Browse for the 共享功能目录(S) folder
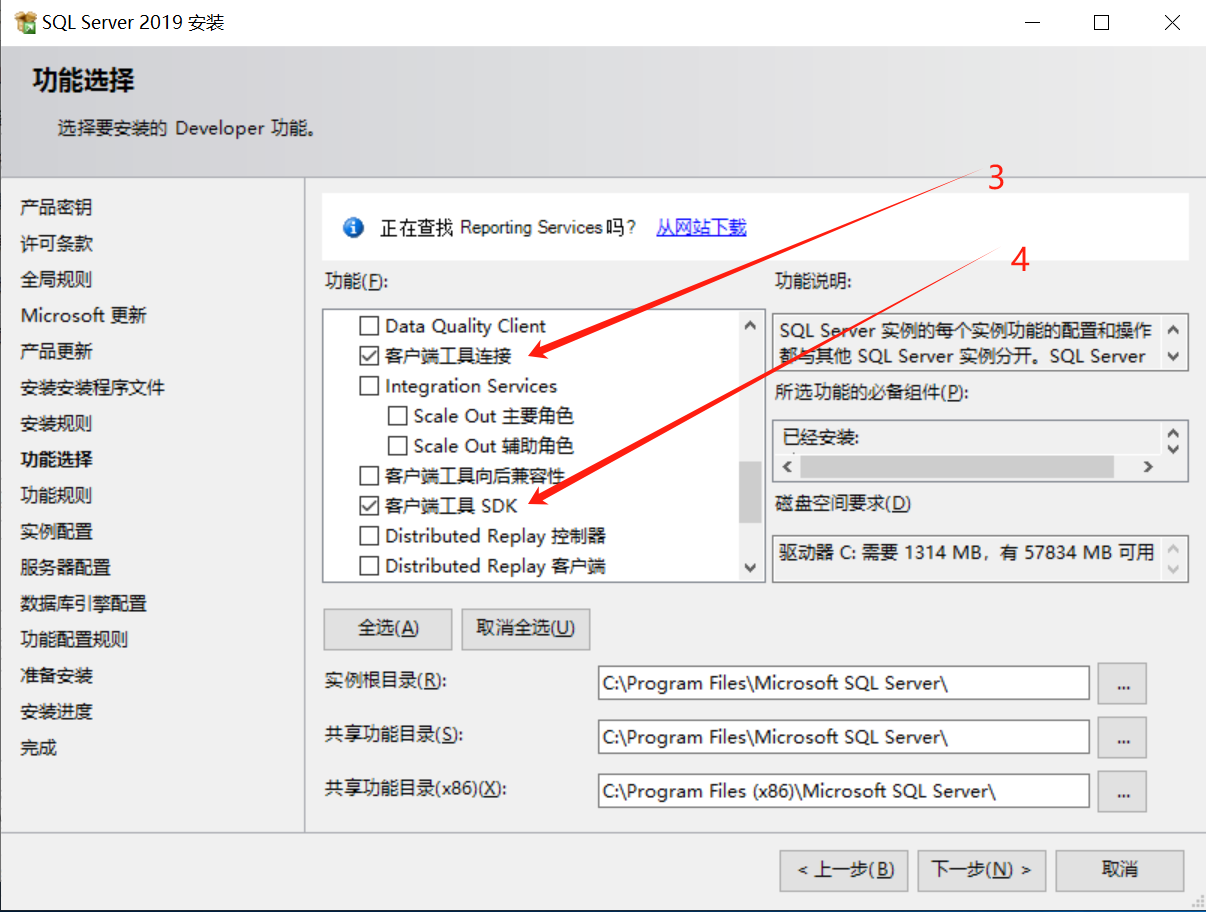Screen dimensions: 1206x912 pyautogui.click(x=1121, y=738)
